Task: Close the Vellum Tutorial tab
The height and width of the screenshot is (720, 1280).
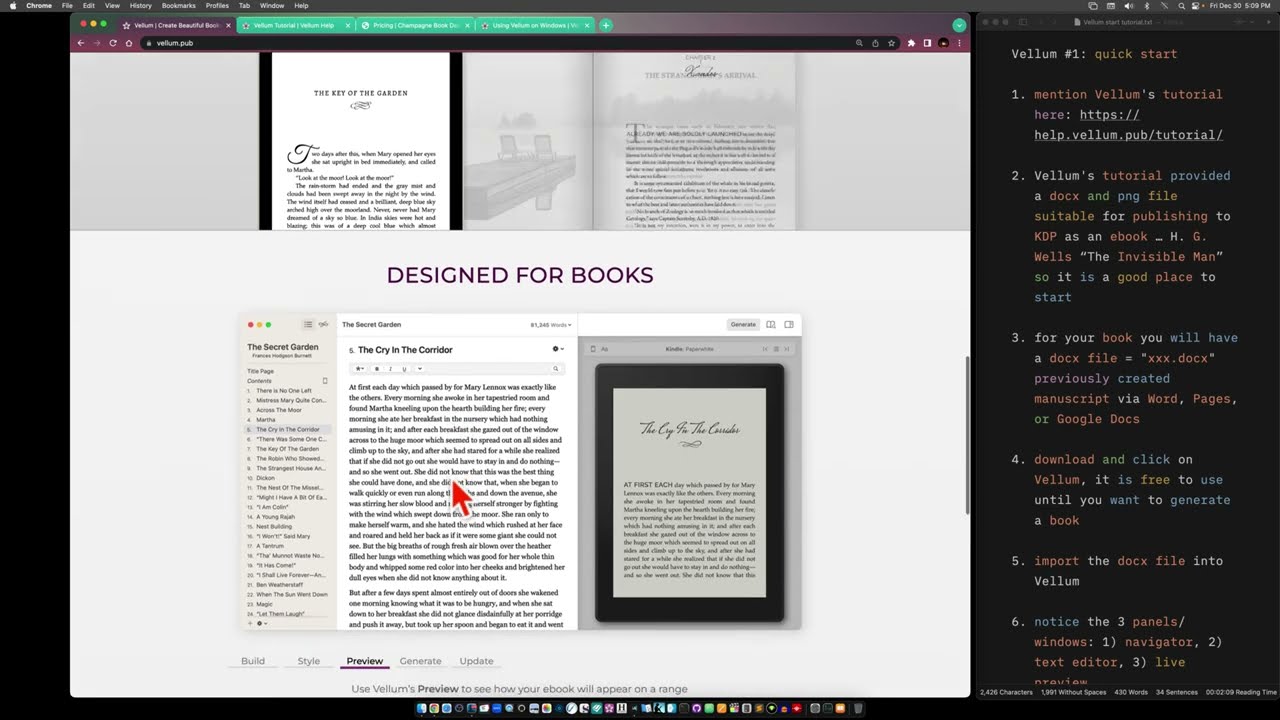Action: click(347, 25)
